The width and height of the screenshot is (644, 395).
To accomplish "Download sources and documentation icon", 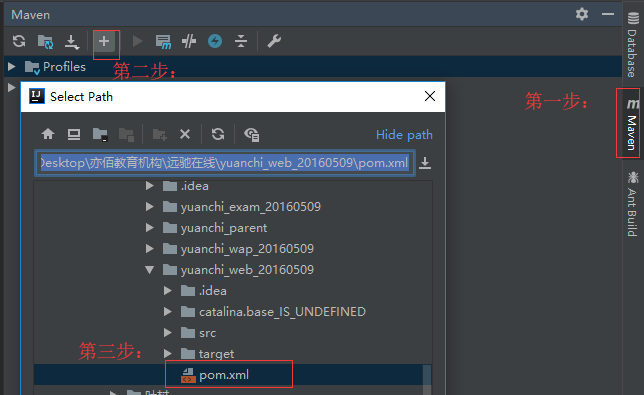I will click(x=72, y=42).
